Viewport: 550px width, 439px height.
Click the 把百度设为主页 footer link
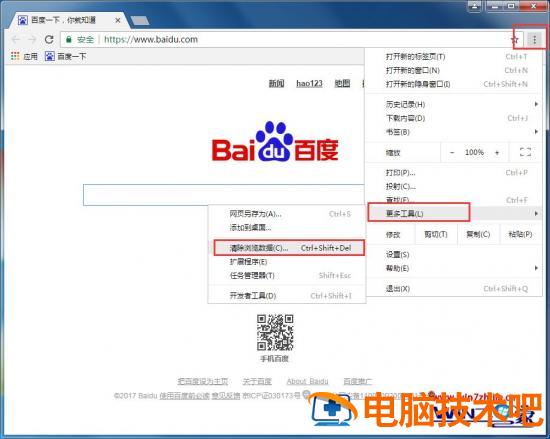[x=203, y=381]
